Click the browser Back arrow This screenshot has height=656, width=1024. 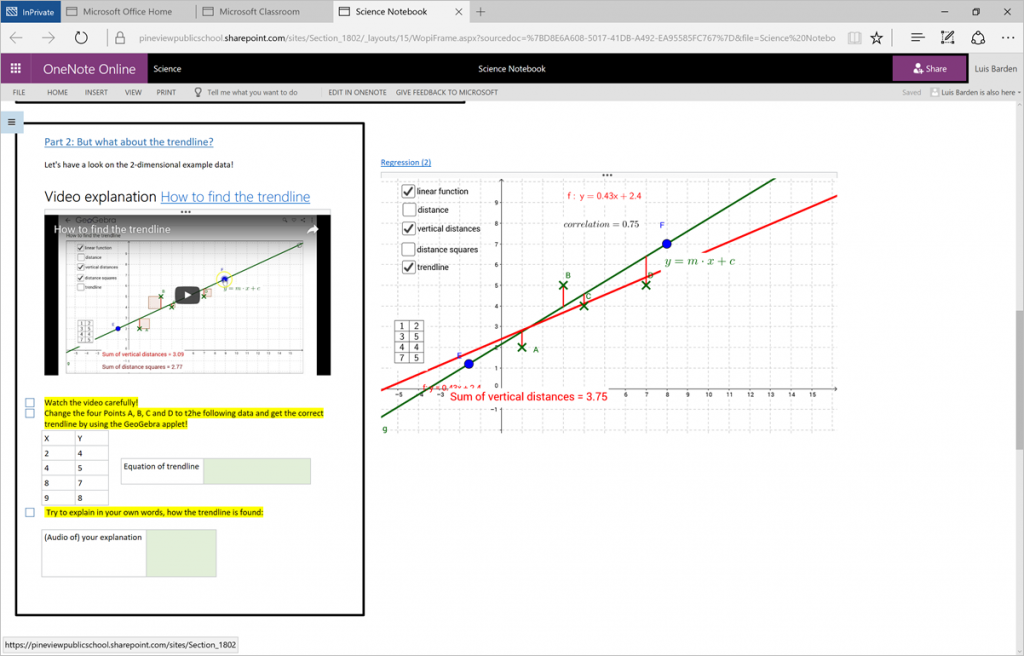16,38
